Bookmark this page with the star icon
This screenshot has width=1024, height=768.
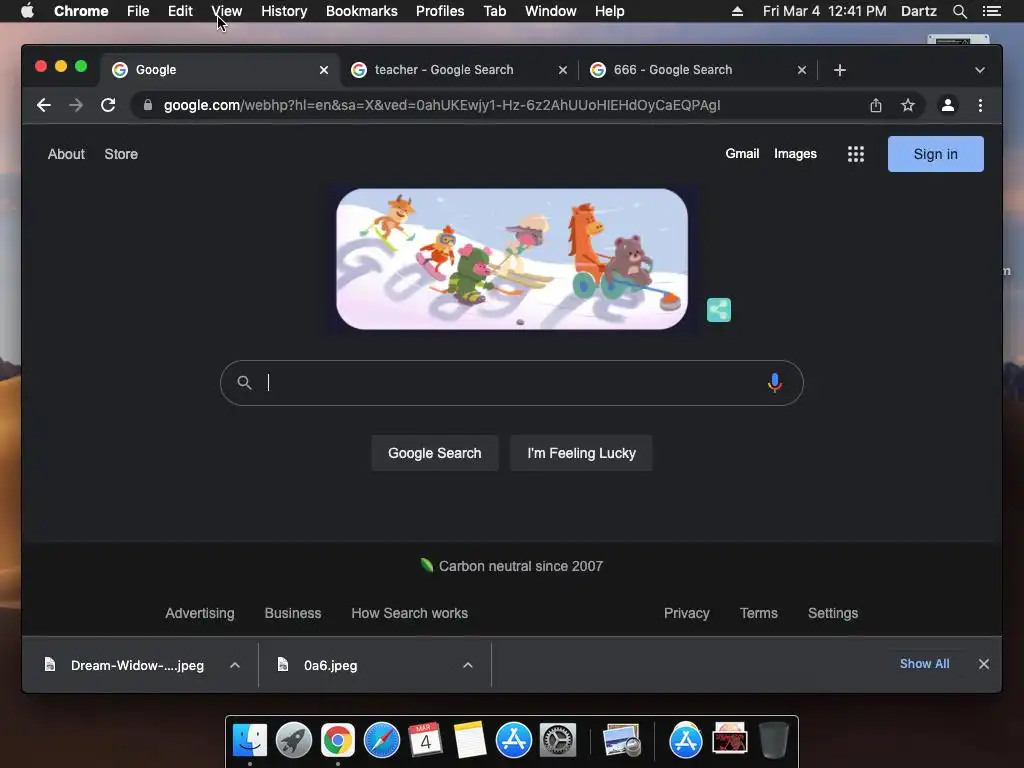(x=908, y=105)
